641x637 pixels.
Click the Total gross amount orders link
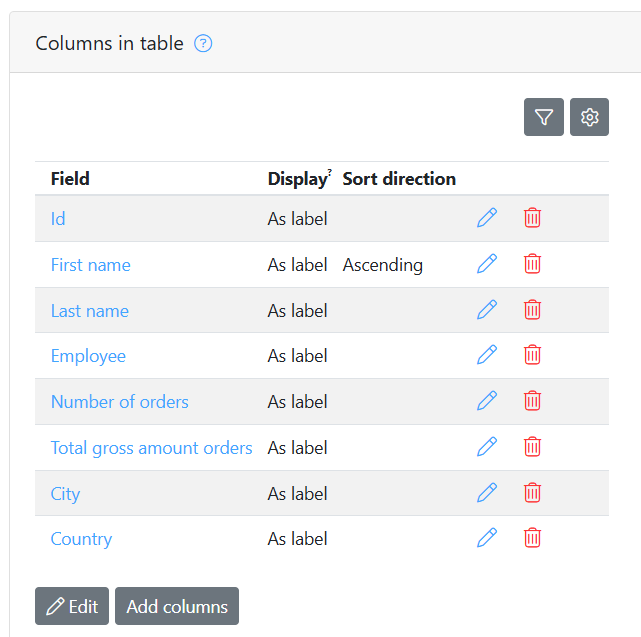click(x=151, y=448)
